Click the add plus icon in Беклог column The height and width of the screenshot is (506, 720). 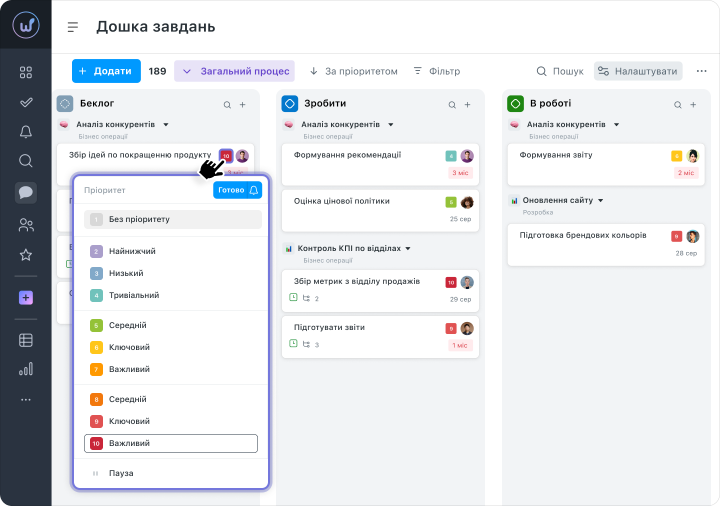(242, 104)
